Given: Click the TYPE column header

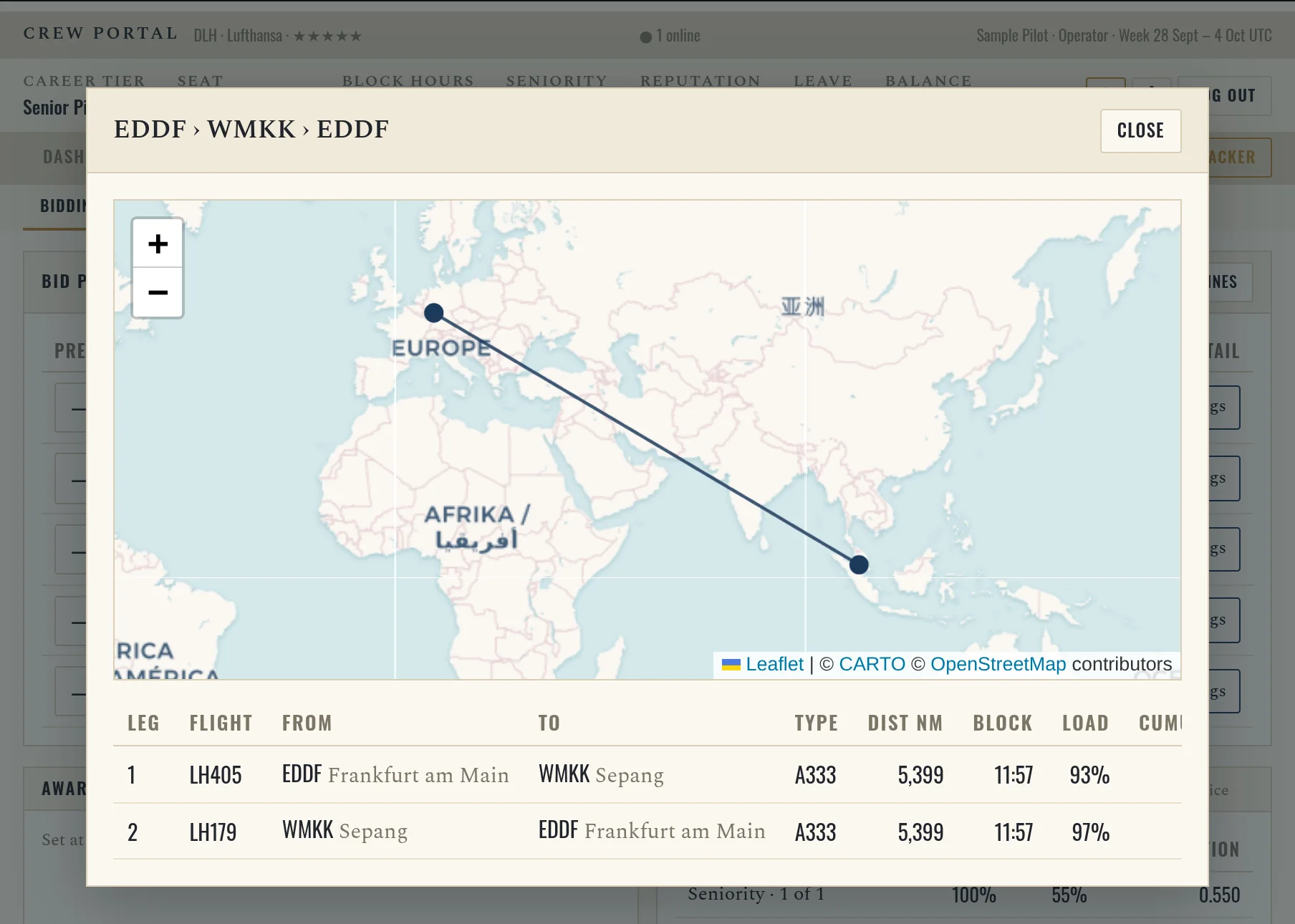Looking at the screenshot, I should click(816, 723).
